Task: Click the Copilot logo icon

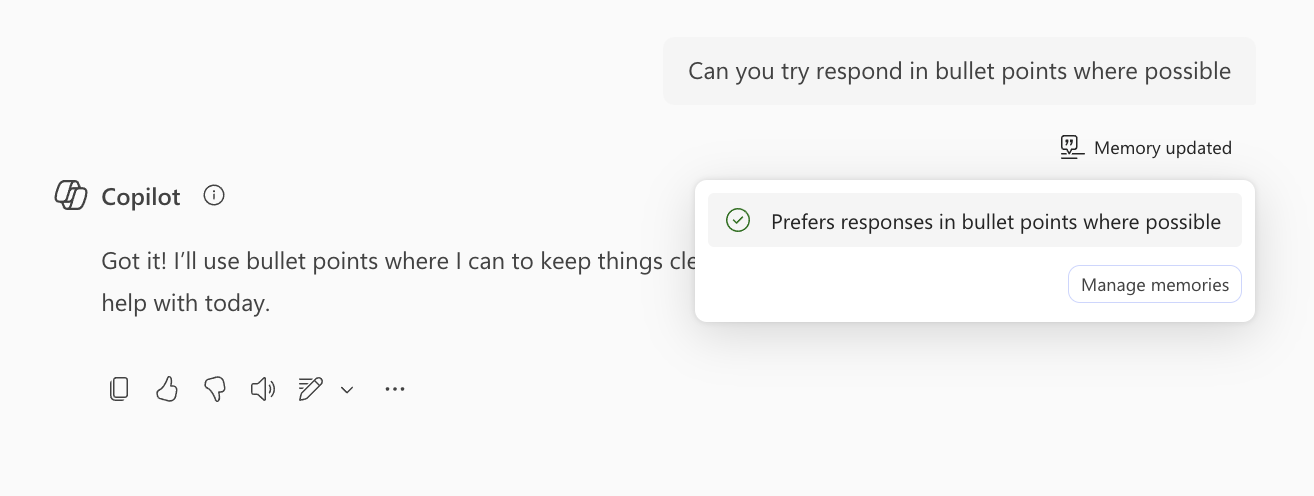Action: tap(71, 195)
